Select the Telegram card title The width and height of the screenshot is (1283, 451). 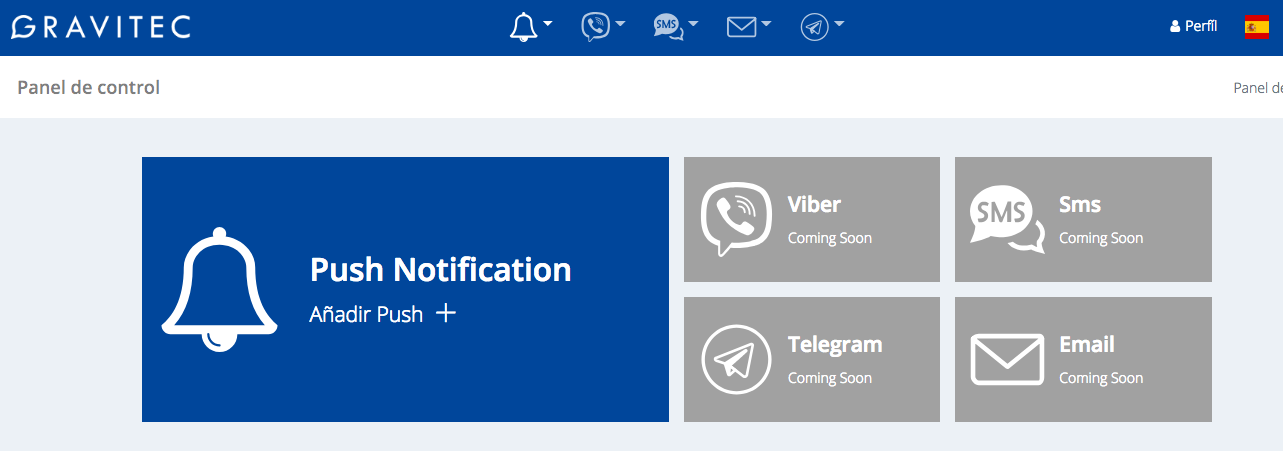[x=835, y=344]
